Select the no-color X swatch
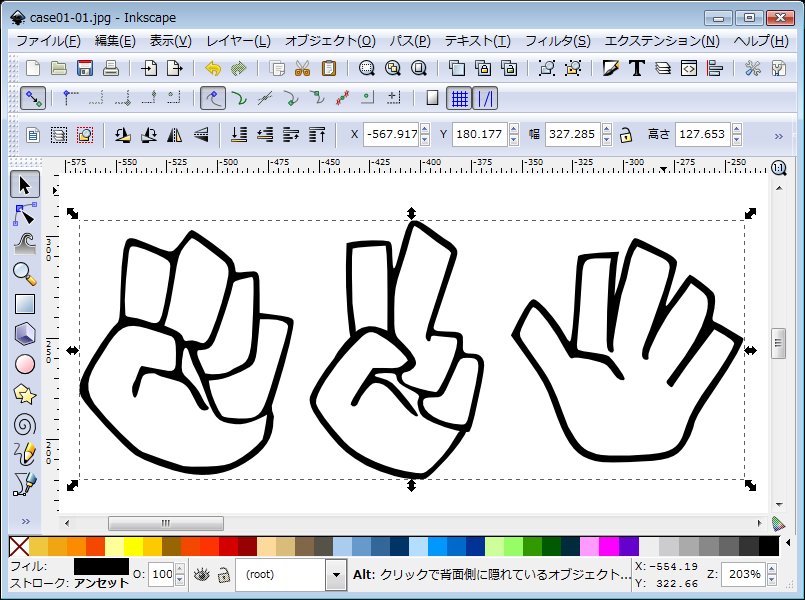The image size is (805, 600). click(19, 546)
